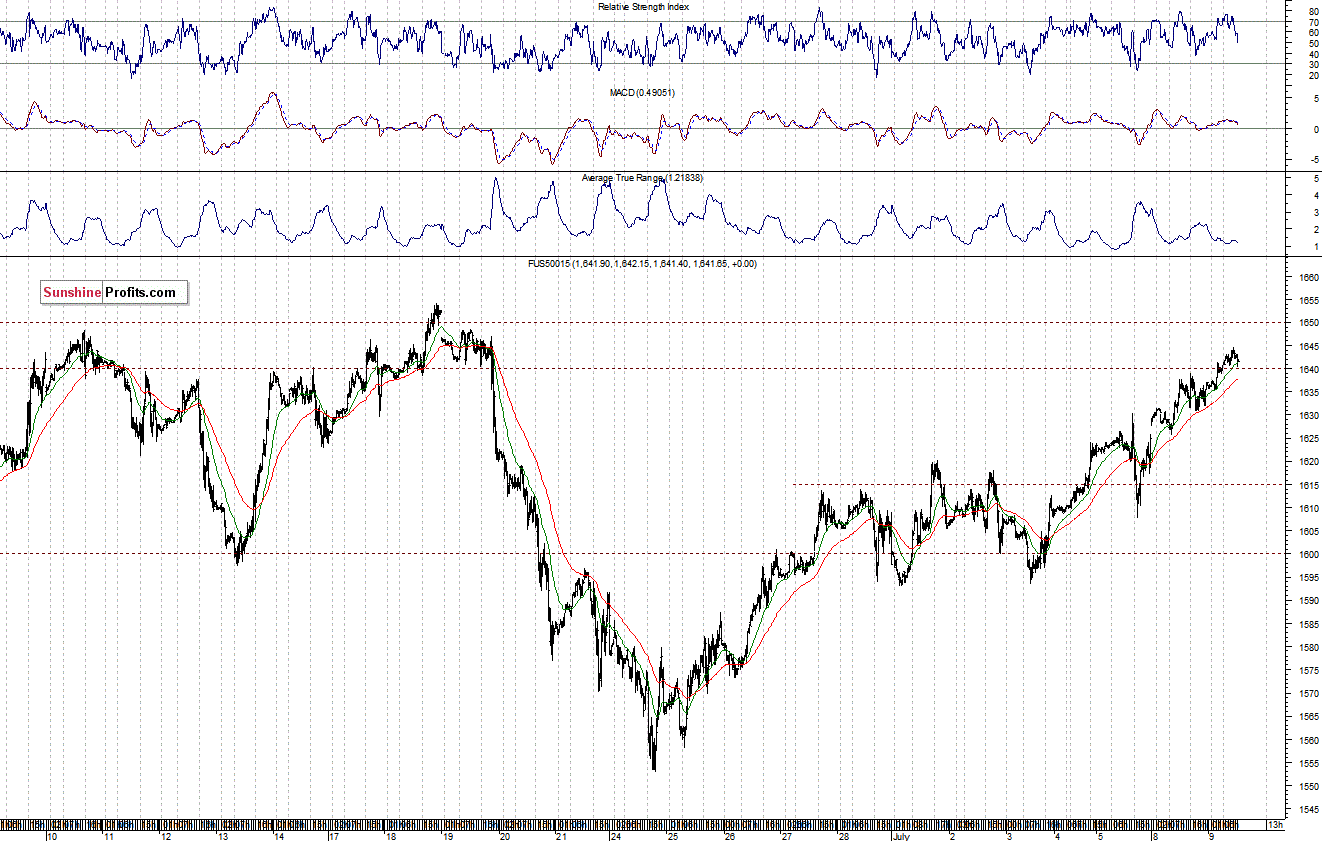The height and width of the screenshot is (841, 1322).
Task: Click date 9 on the time axis
Action: 1212,835
